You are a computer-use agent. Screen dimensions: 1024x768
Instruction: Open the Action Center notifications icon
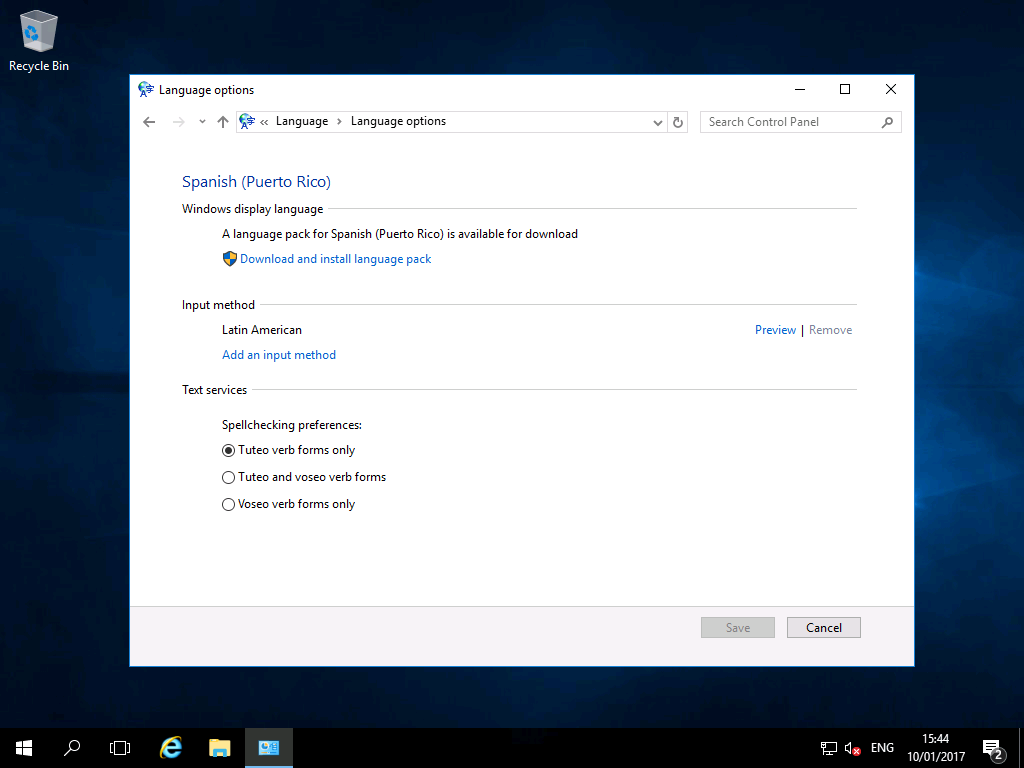click(x=993, y=748)
